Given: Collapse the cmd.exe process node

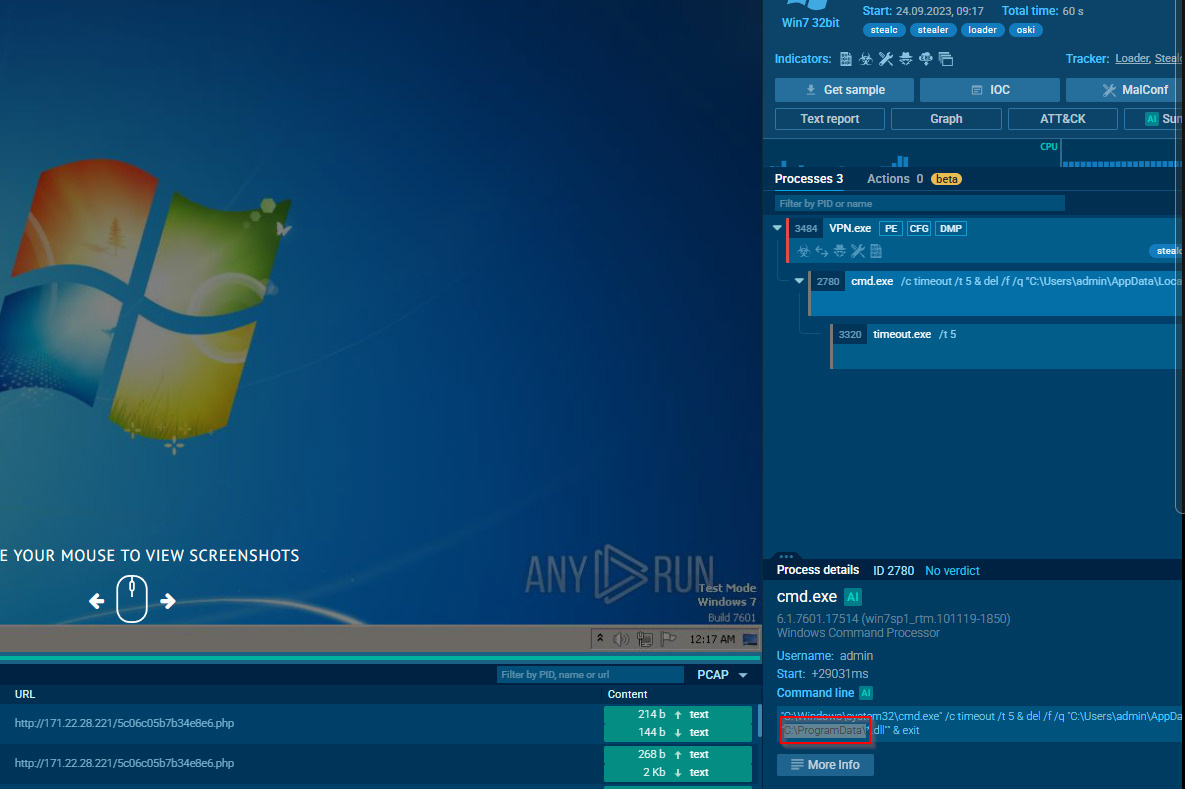Looking at the screenshot, I should [799, 281].
